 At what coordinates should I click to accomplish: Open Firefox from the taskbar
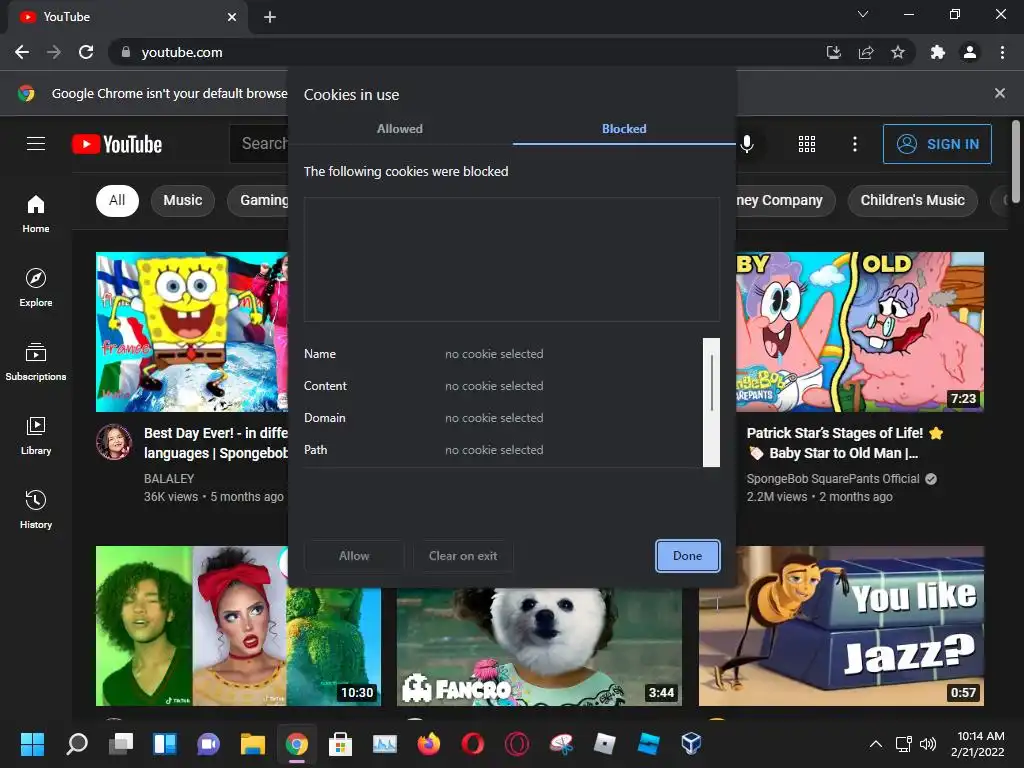point(429,744)
